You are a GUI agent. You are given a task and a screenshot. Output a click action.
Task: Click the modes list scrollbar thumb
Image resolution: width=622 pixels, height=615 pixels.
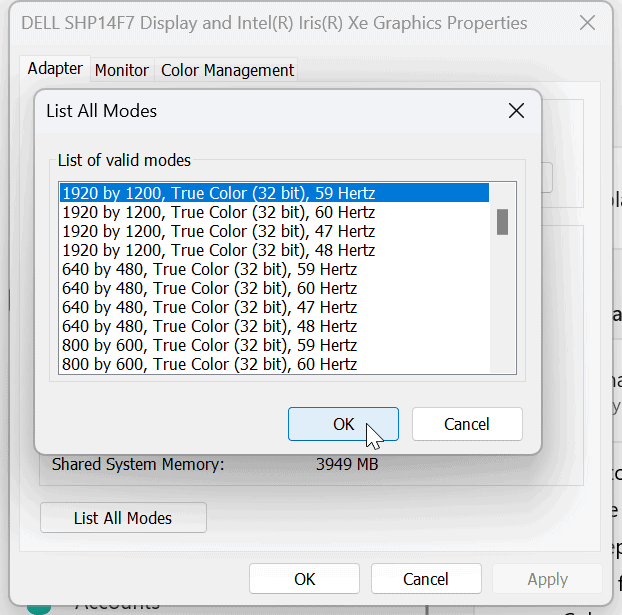pyautogui.click(x=503, y=221)
